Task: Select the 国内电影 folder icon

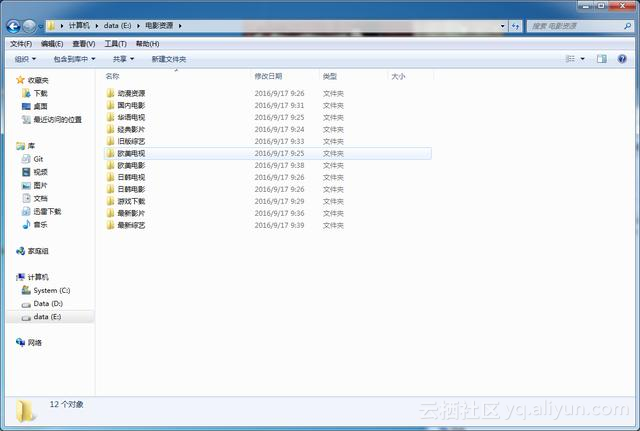Action: tap(110, 105)
